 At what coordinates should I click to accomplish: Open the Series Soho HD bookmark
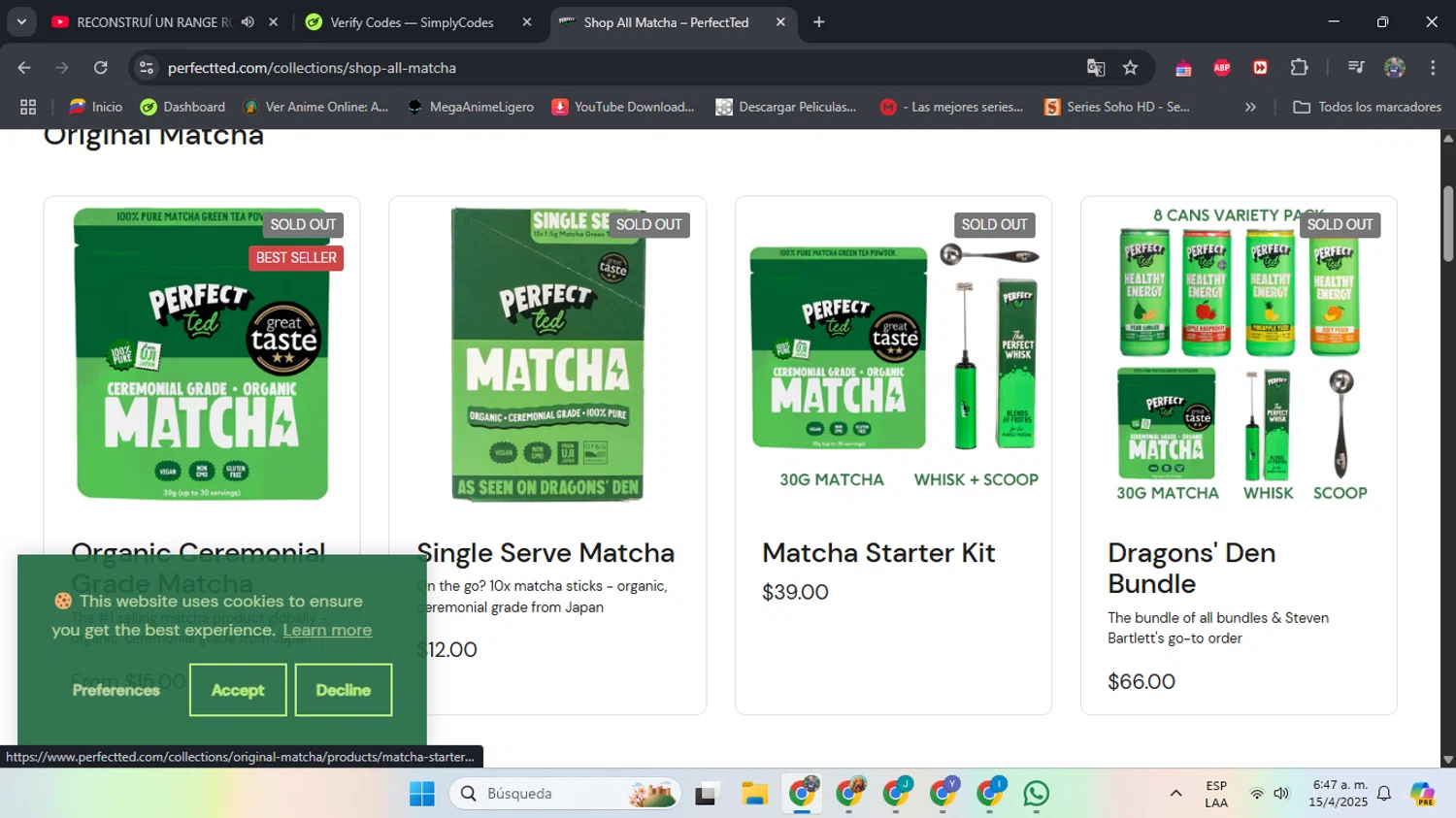click(x=1117, y=107)
